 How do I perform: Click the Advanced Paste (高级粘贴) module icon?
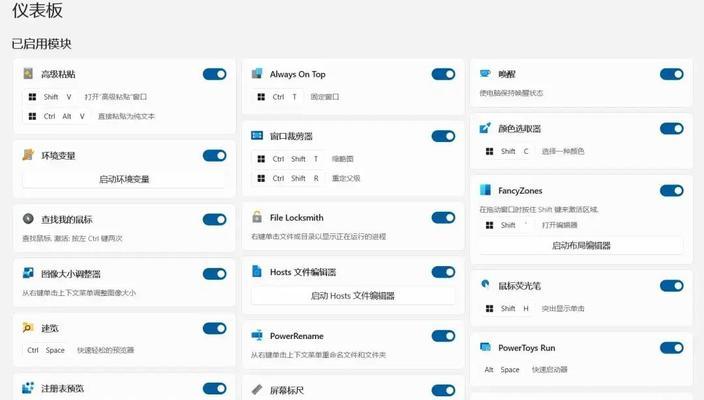tap(28, 74)
